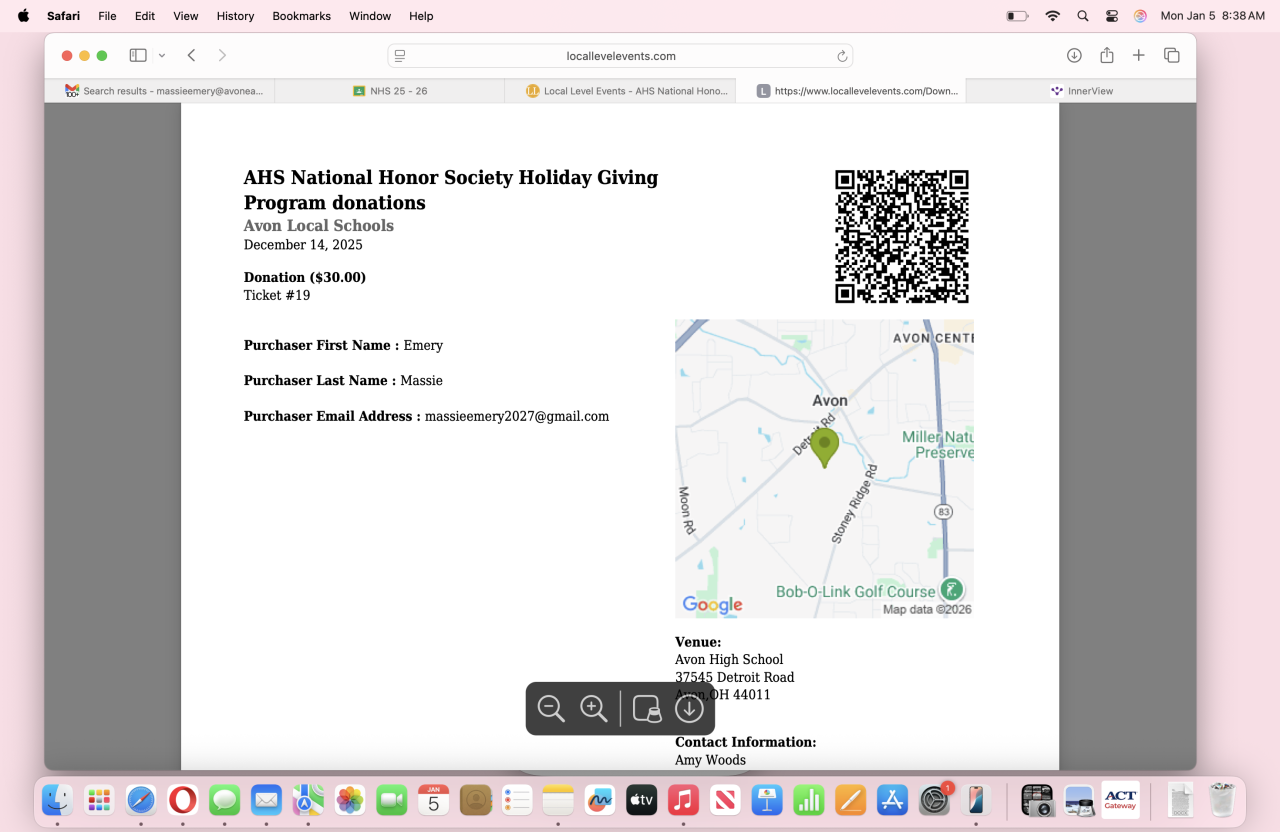This screenshot has height=832, width=1280.
Task: Open the page menu icon in the address bar
Action: point(400,56)
